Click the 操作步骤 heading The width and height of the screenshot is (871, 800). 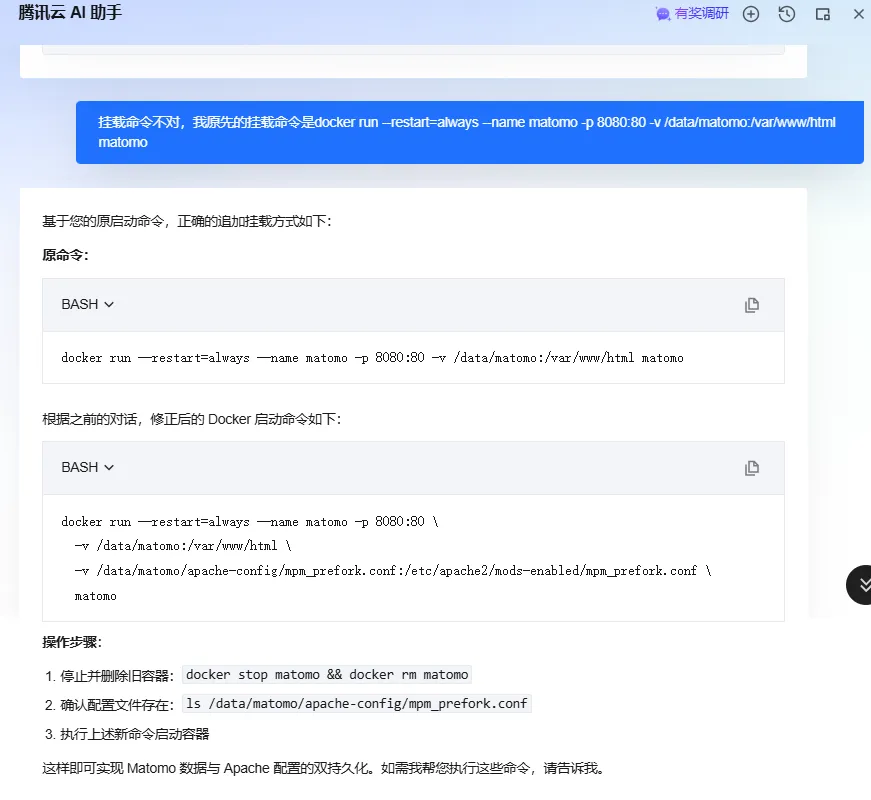72,642
